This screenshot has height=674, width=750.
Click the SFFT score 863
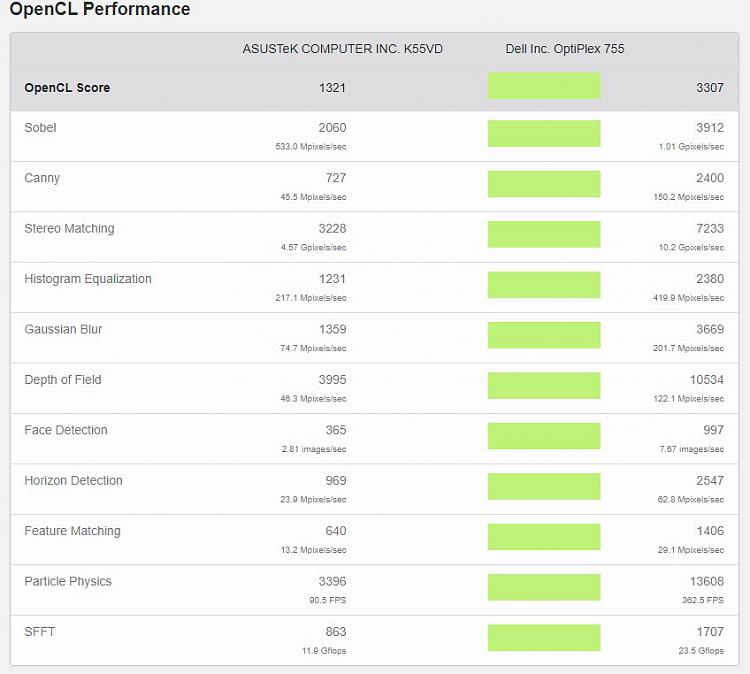point(336,632)
